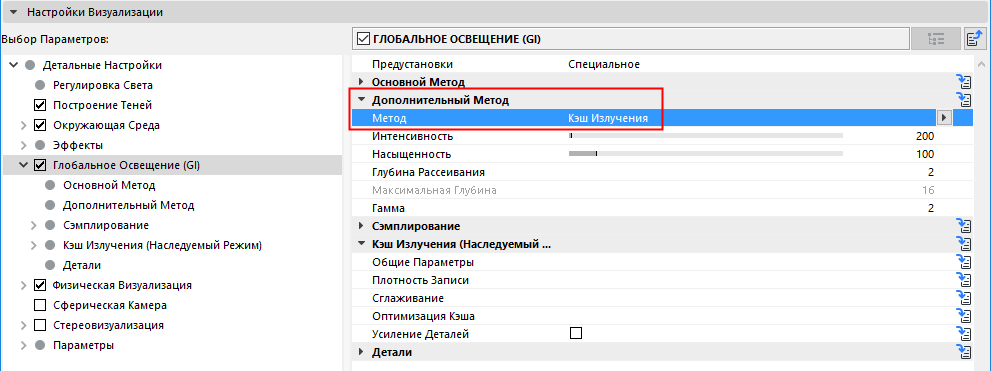This screenshot has height=371, width=991.
Task: Click the tree view toggle icon in header
Action: [935, 39]
